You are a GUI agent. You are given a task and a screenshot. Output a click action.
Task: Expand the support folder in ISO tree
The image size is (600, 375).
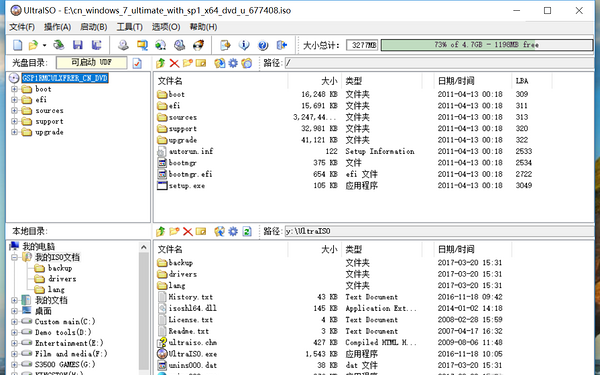tap(14, 121)
